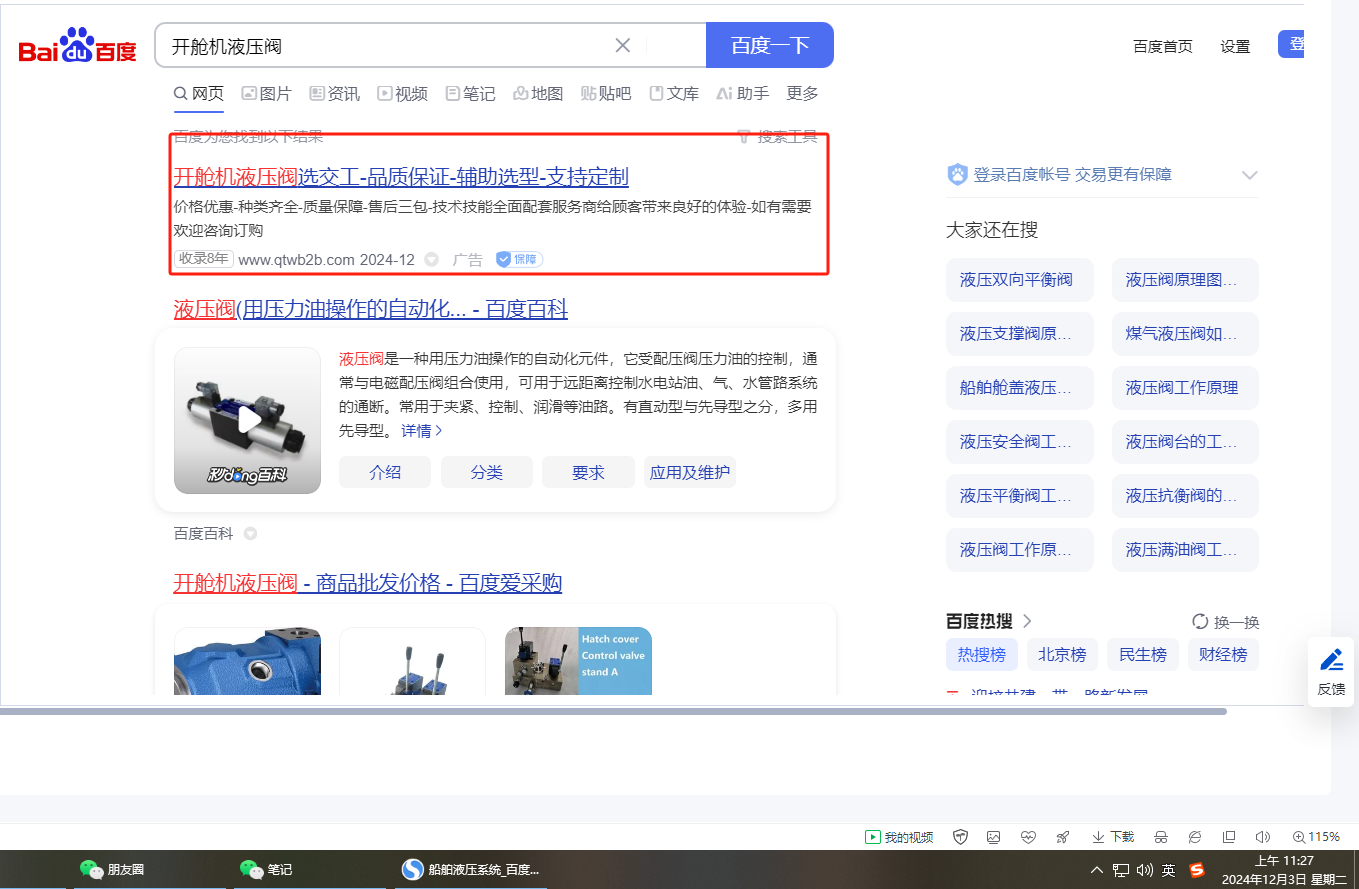Expand the 登录百度帐号 panel chevron
Screen dimensions: 1359x889
(1249, 175)
